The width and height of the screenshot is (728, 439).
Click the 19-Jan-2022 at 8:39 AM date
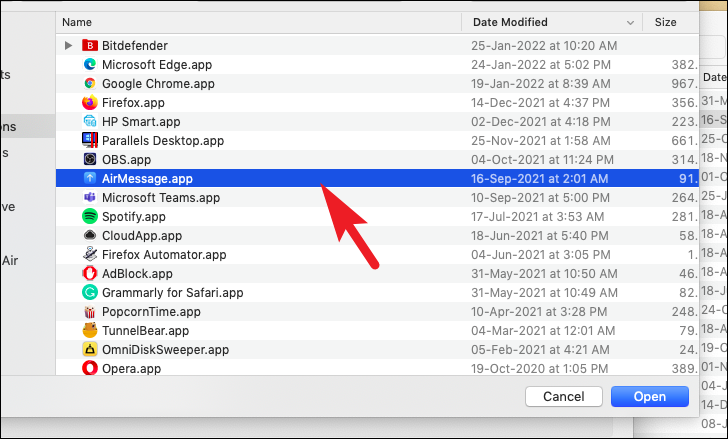coord(541,84)
